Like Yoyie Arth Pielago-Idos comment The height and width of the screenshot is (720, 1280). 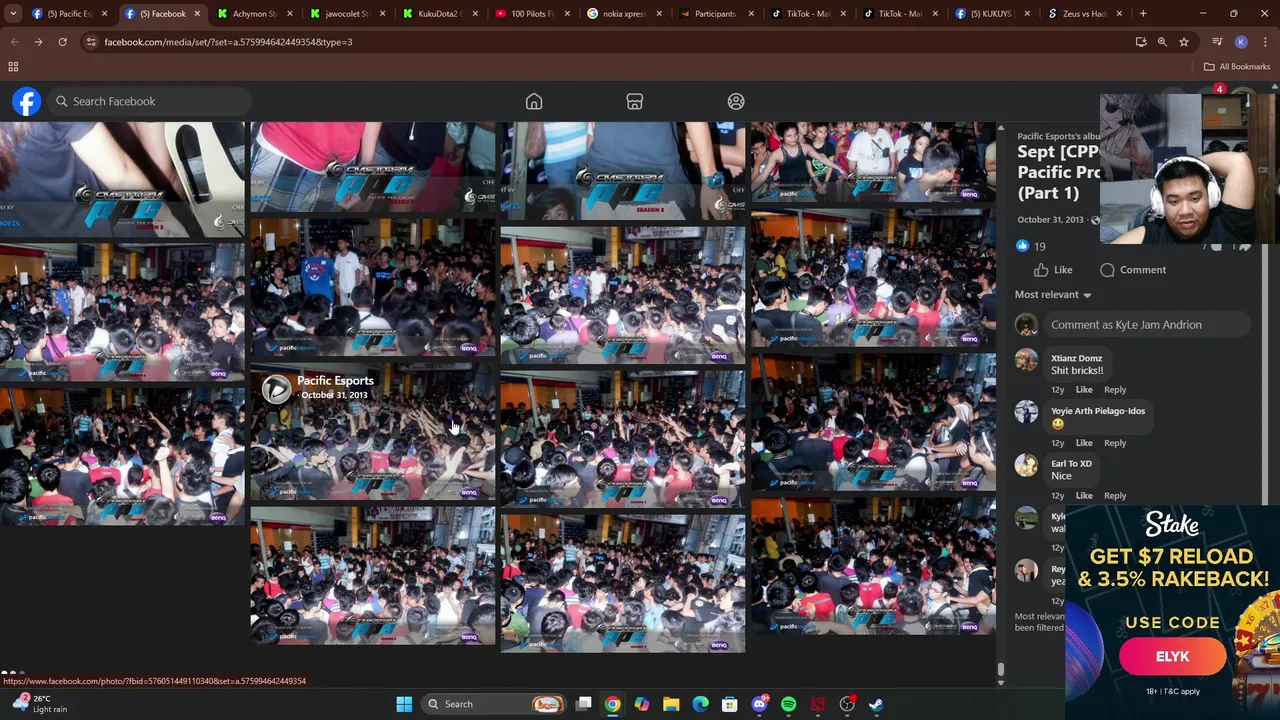pyautogui.click(x=1084, y=443)
